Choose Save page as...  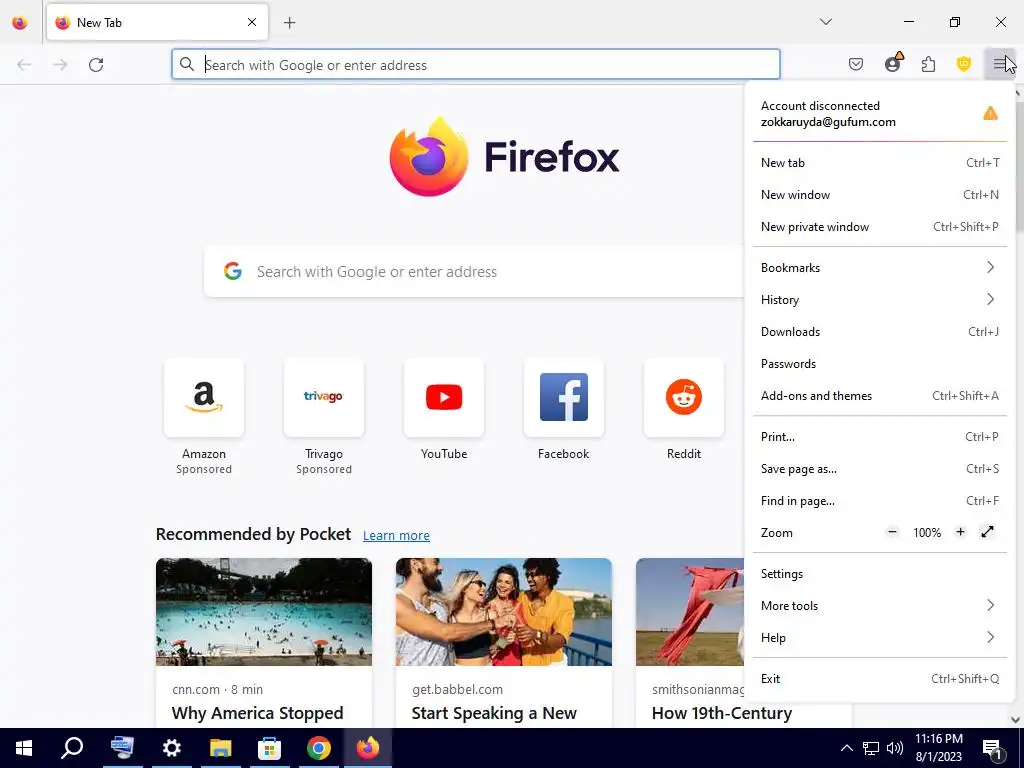pyautogui.click(x=880, y=469)
